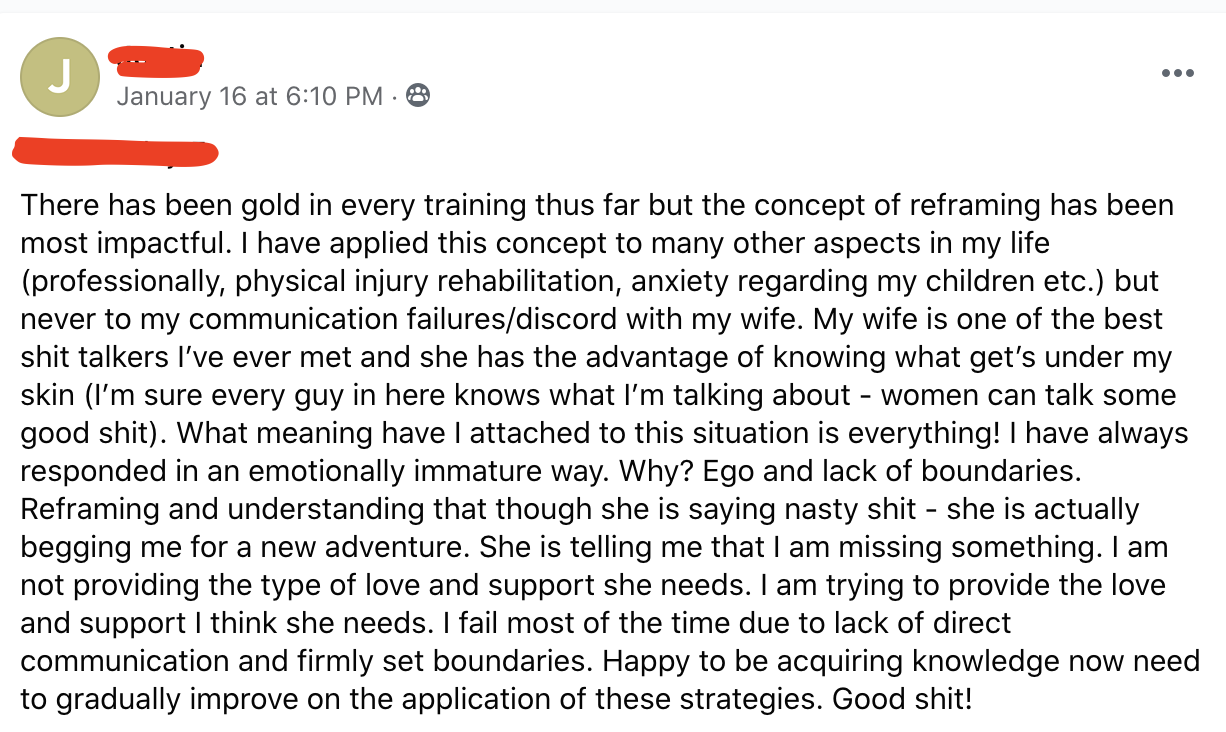Click the phrase "Happy to be acquiring knowledge"
Image resolution: width=1226 pixels, height=732 pixels.
coord(768,663)
